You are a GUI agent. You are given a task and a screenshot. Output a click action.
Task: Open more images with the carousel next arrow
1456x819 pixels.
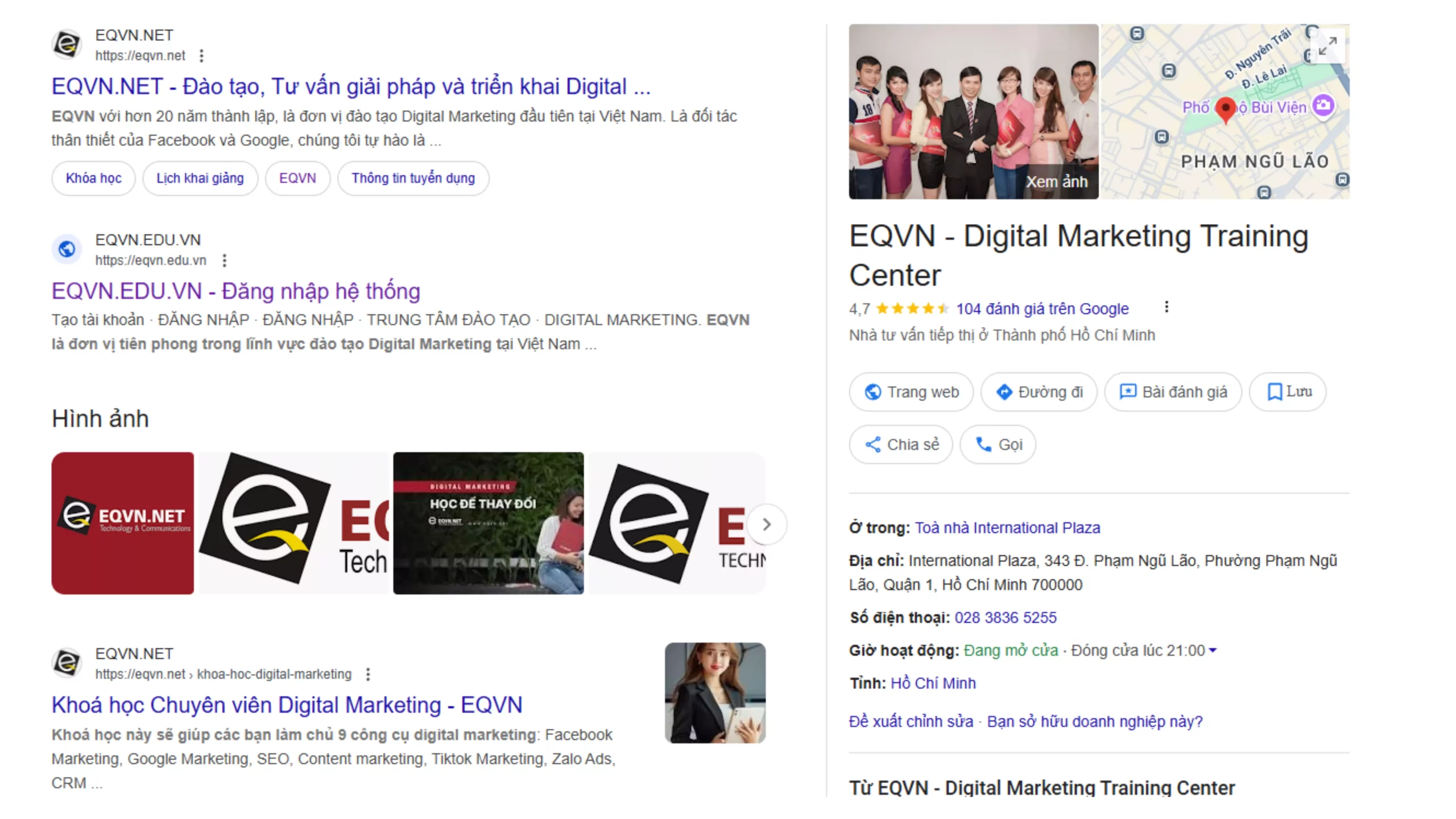pyautogui.click(x=767, y=524)
